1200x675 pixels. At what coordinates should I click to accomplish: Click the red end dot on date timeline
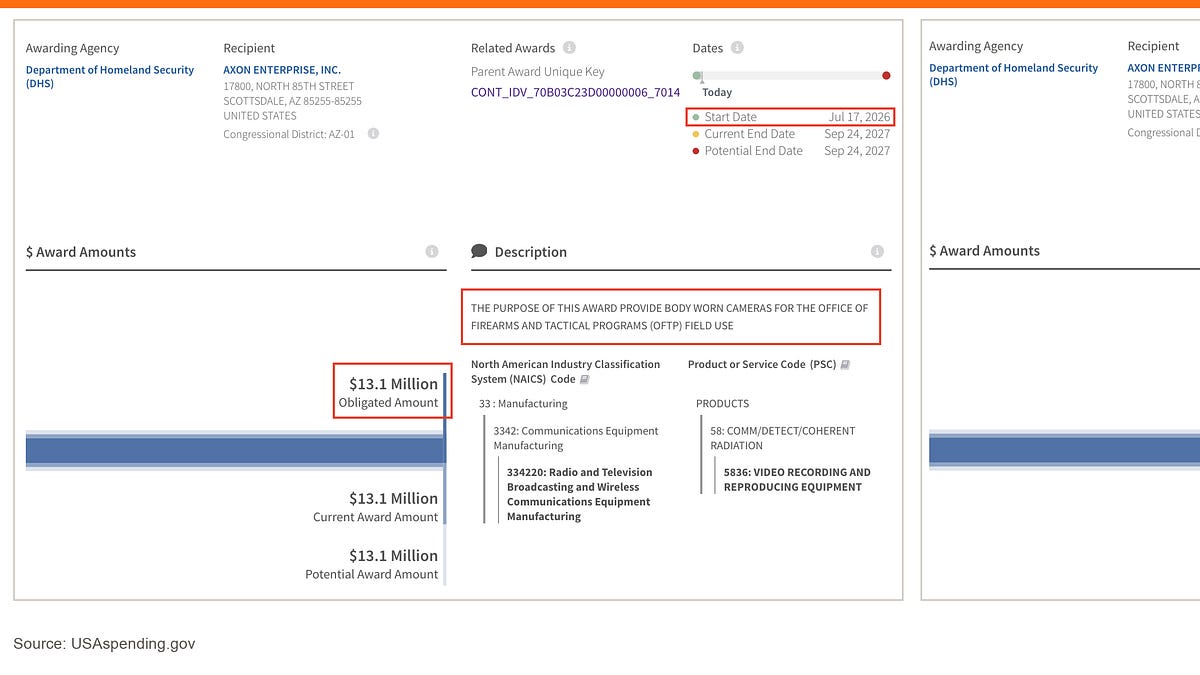[886, 75]
